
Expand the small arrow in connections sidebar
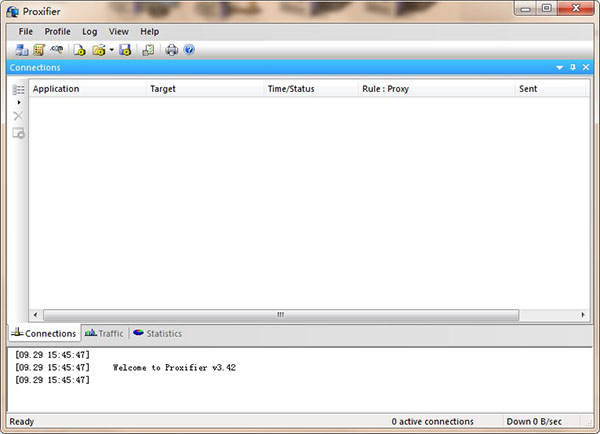point(19,103)
